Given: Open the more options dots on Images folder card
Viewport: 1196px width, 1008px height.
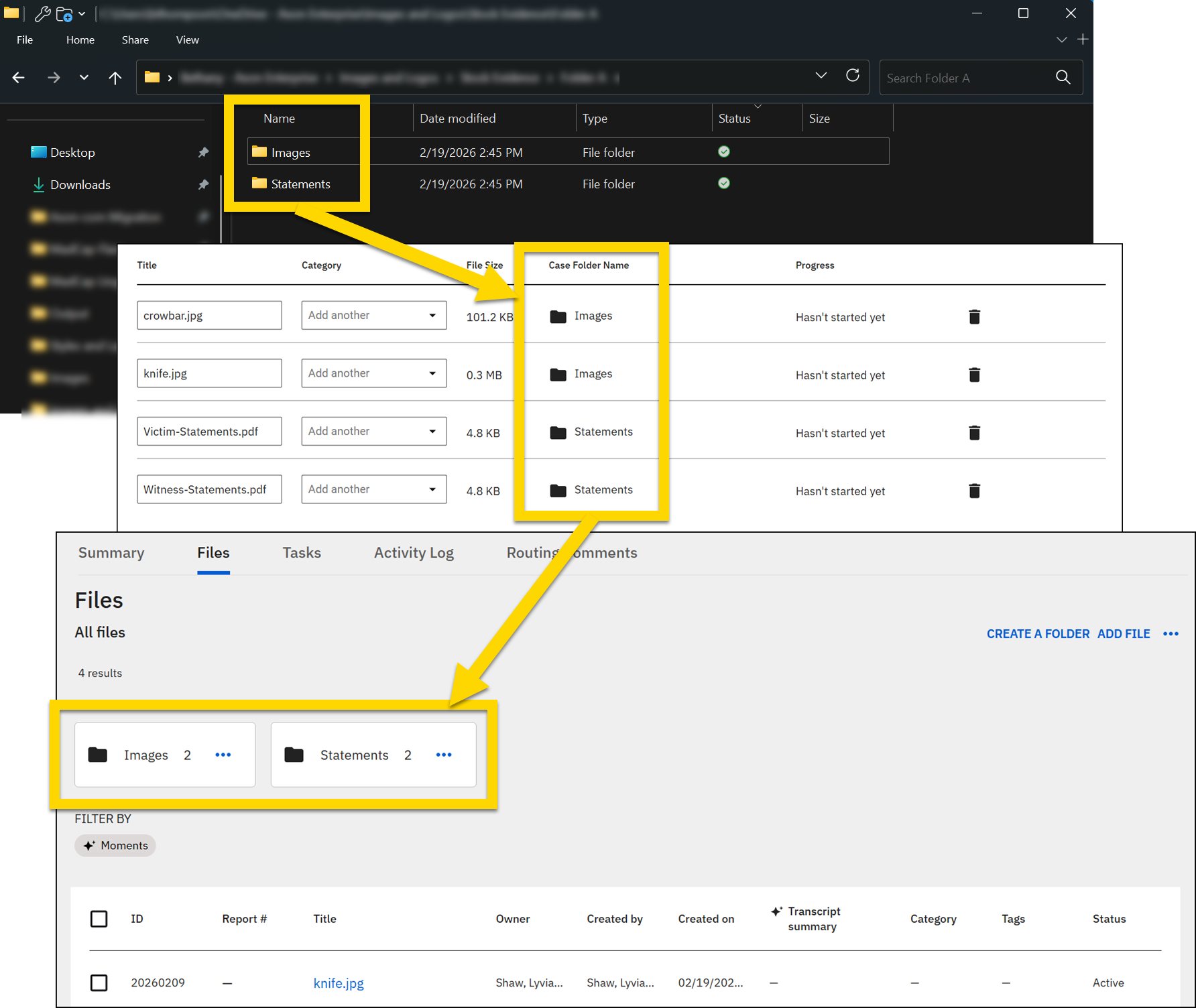Looking at the screenshot, I should 223,755.
